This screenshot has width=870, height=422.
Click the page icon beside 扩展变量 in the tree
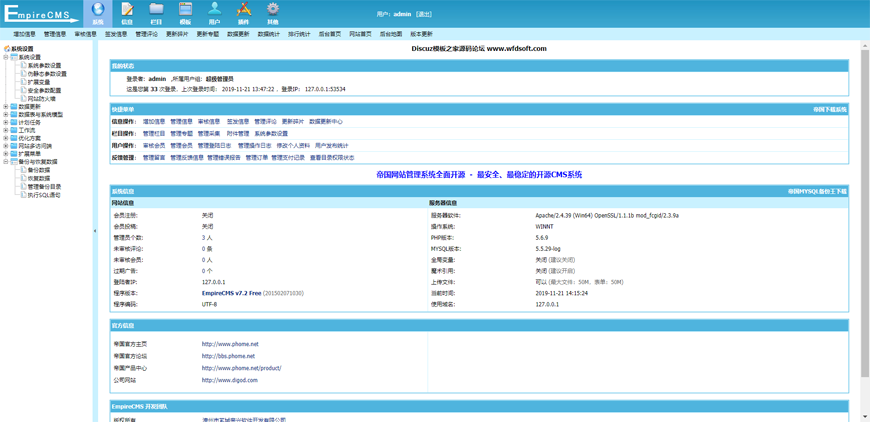coord(24,82)
